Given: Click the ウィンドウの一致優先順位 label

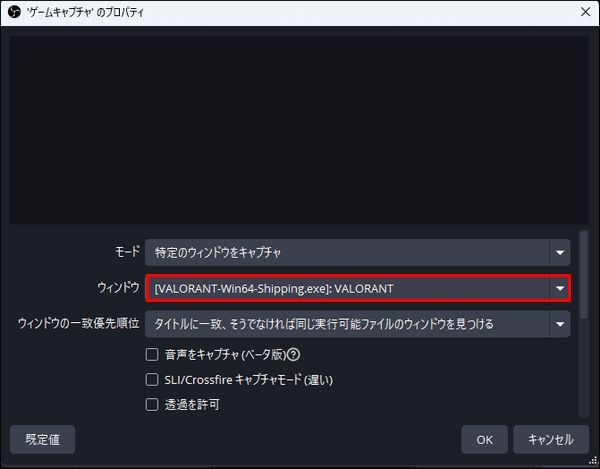Looking at the screenshot, I should pos(78,324).
